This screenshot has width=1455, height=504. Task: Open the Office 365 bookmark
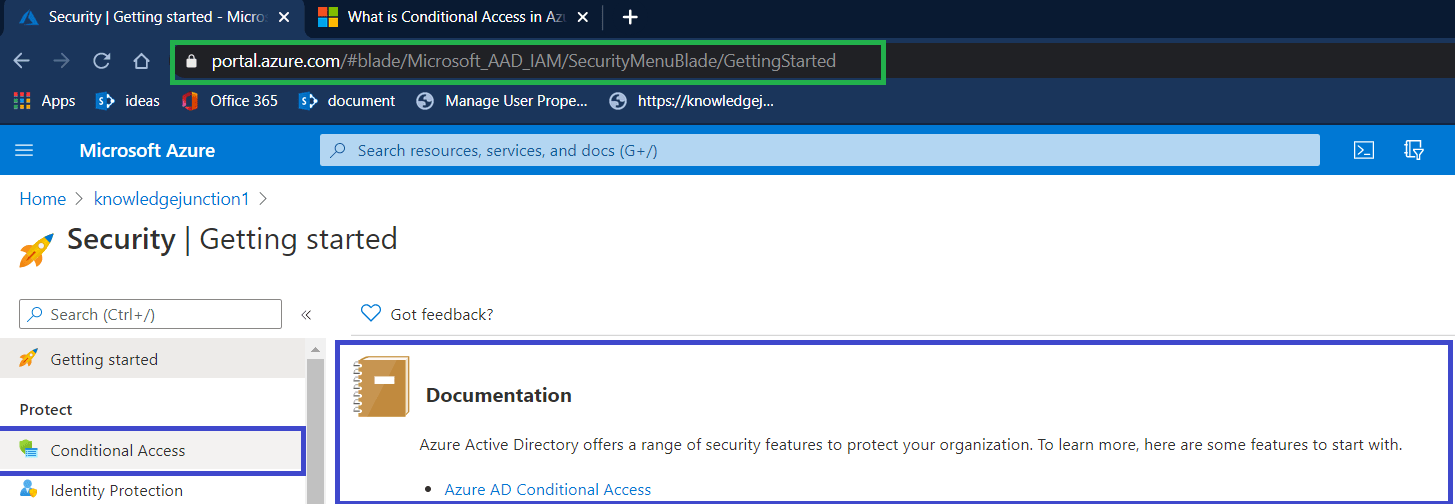[230, 101]
